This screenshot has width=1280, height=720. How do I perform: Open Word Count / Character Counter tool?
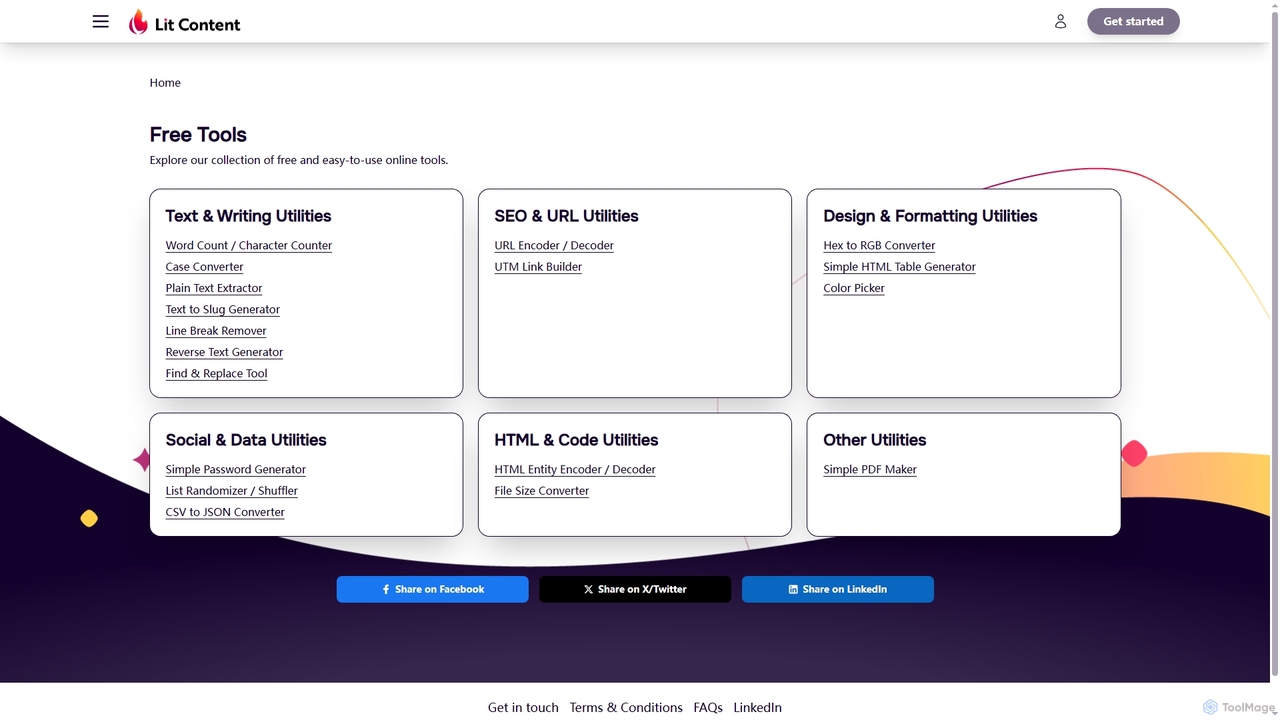point(249,245)
